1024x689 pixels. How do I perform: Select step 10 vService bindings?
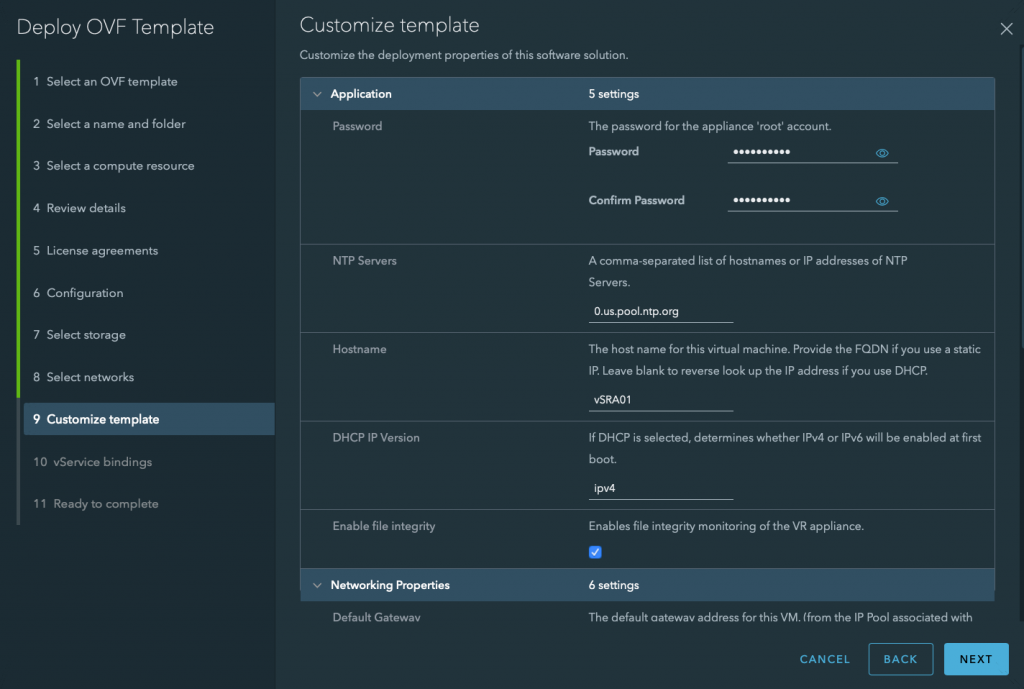[x=92, y=462]
